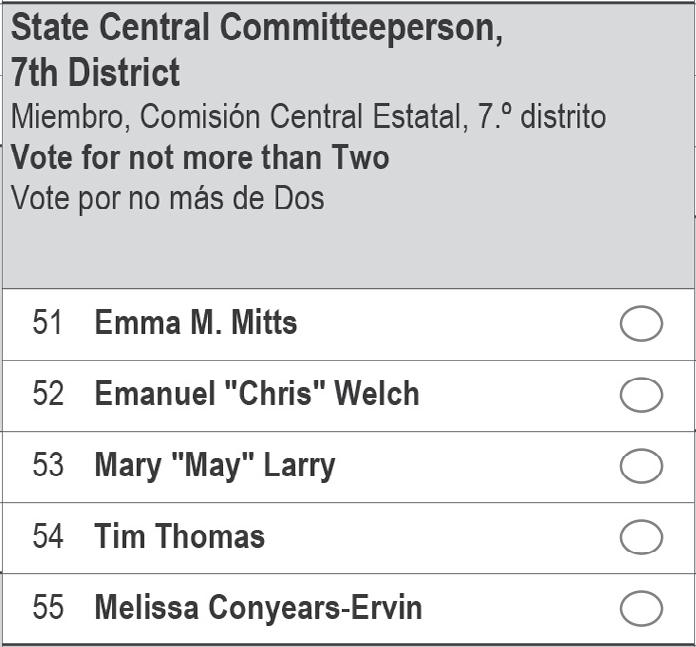Click "Vote for not more than Two"
696x647 pixels.
[200, 158]
